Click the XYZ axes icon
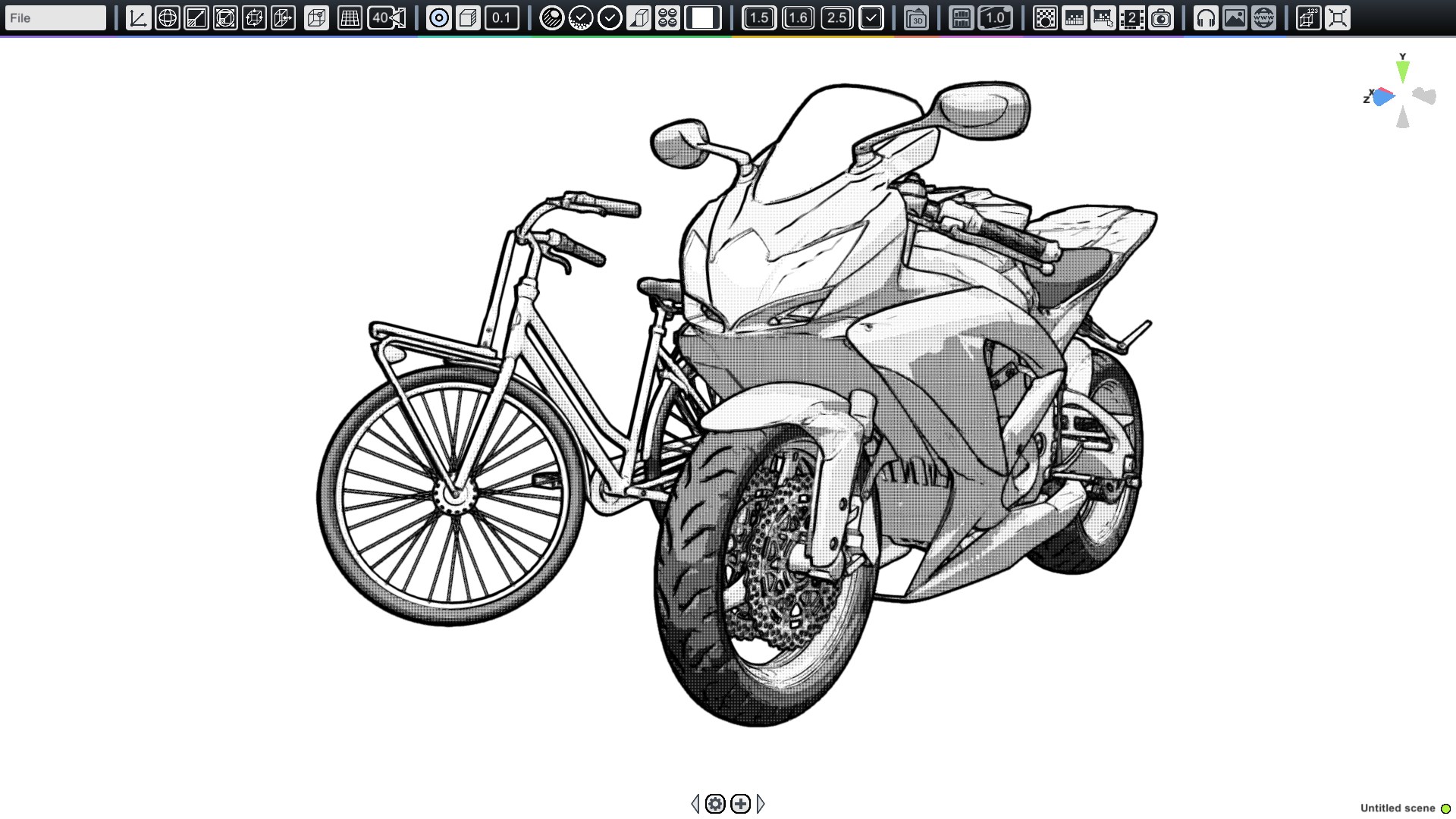The height and width of the screenshot is (819, 1456). tap(138, 17)
